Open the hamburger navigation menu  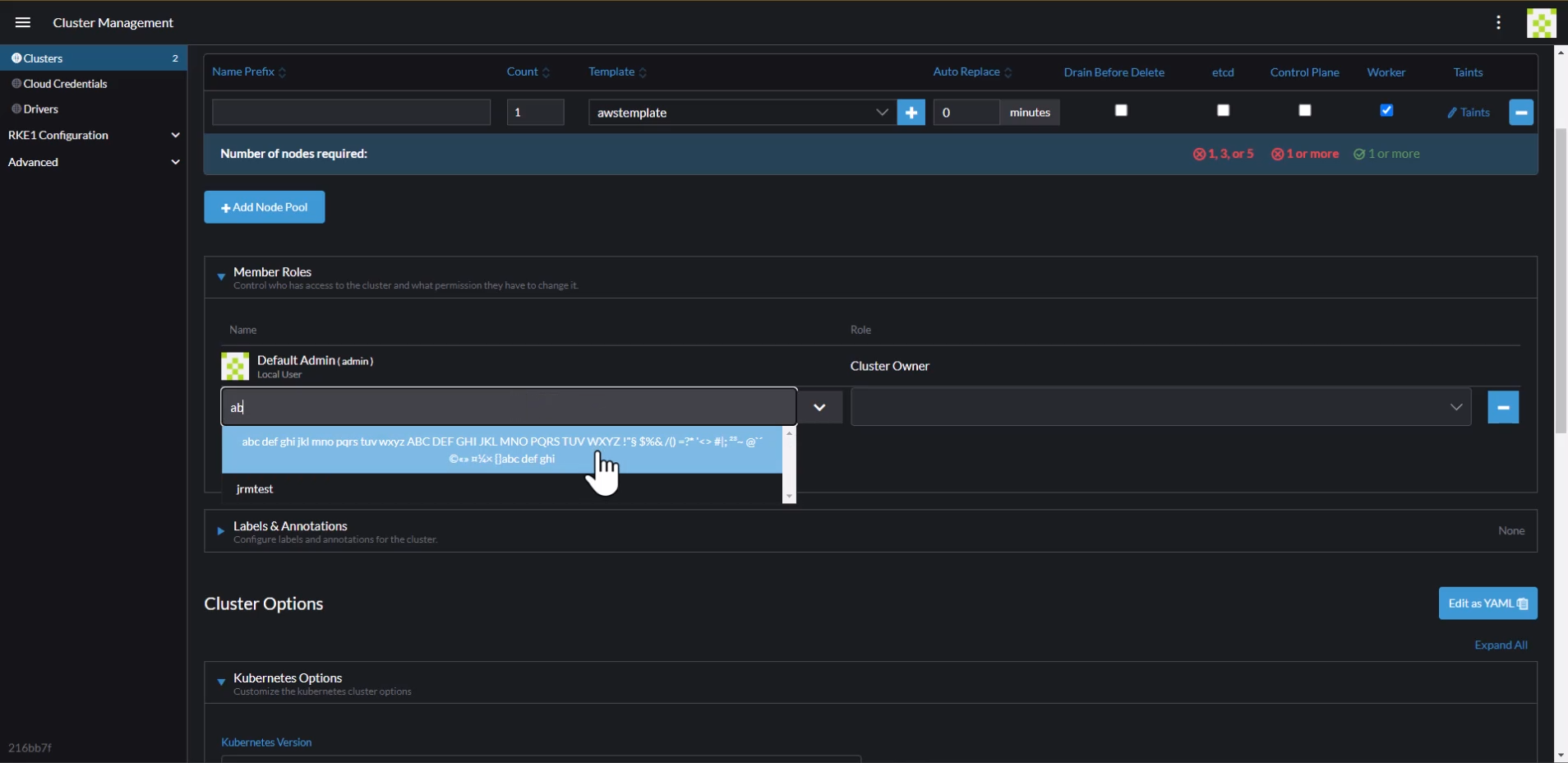(x=22, y=22)
